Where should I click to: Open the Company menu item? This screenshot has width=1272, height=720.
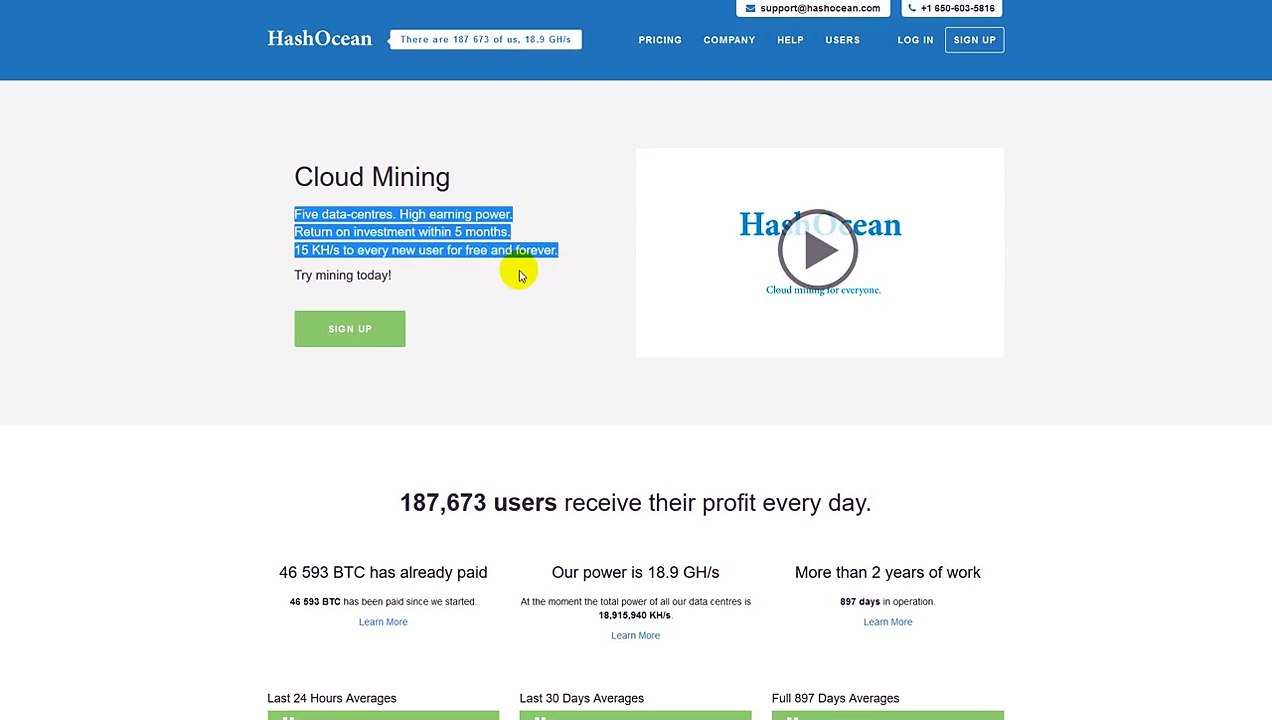pyautogui.click(x=729, y=40)
